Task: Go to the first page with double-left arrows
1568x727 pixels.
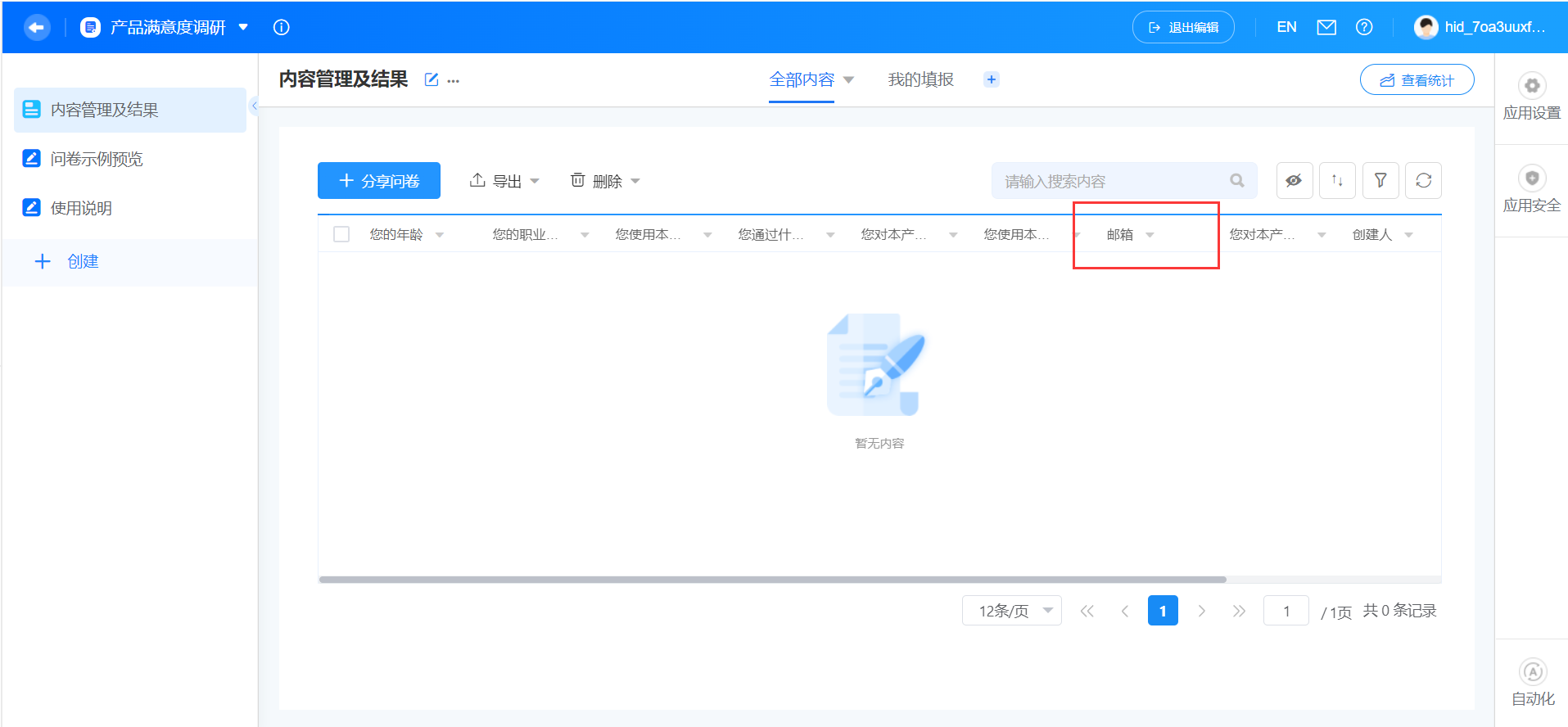Action: (1087, 611)
